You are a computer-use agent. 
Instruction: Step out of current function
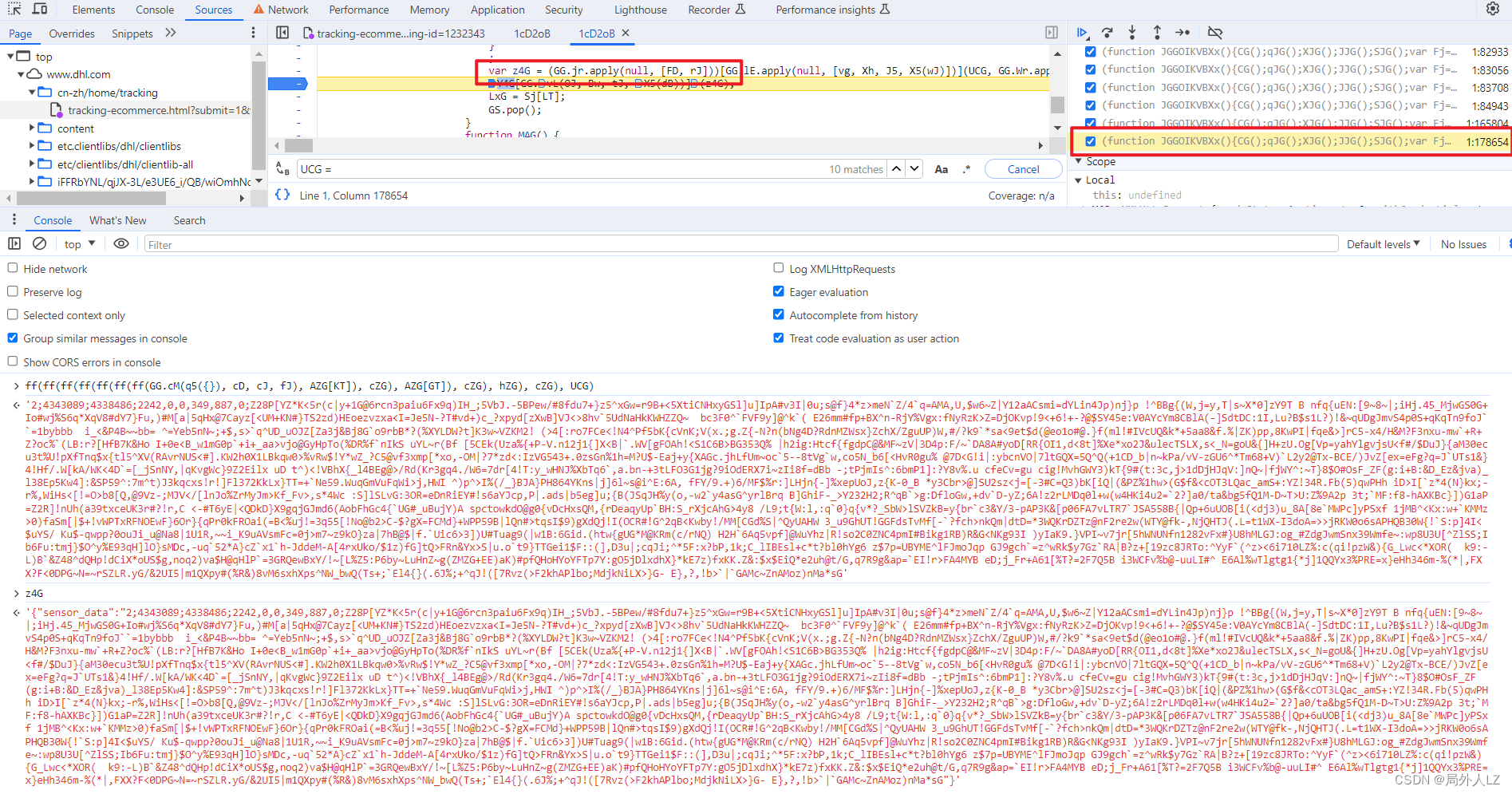1157,33
